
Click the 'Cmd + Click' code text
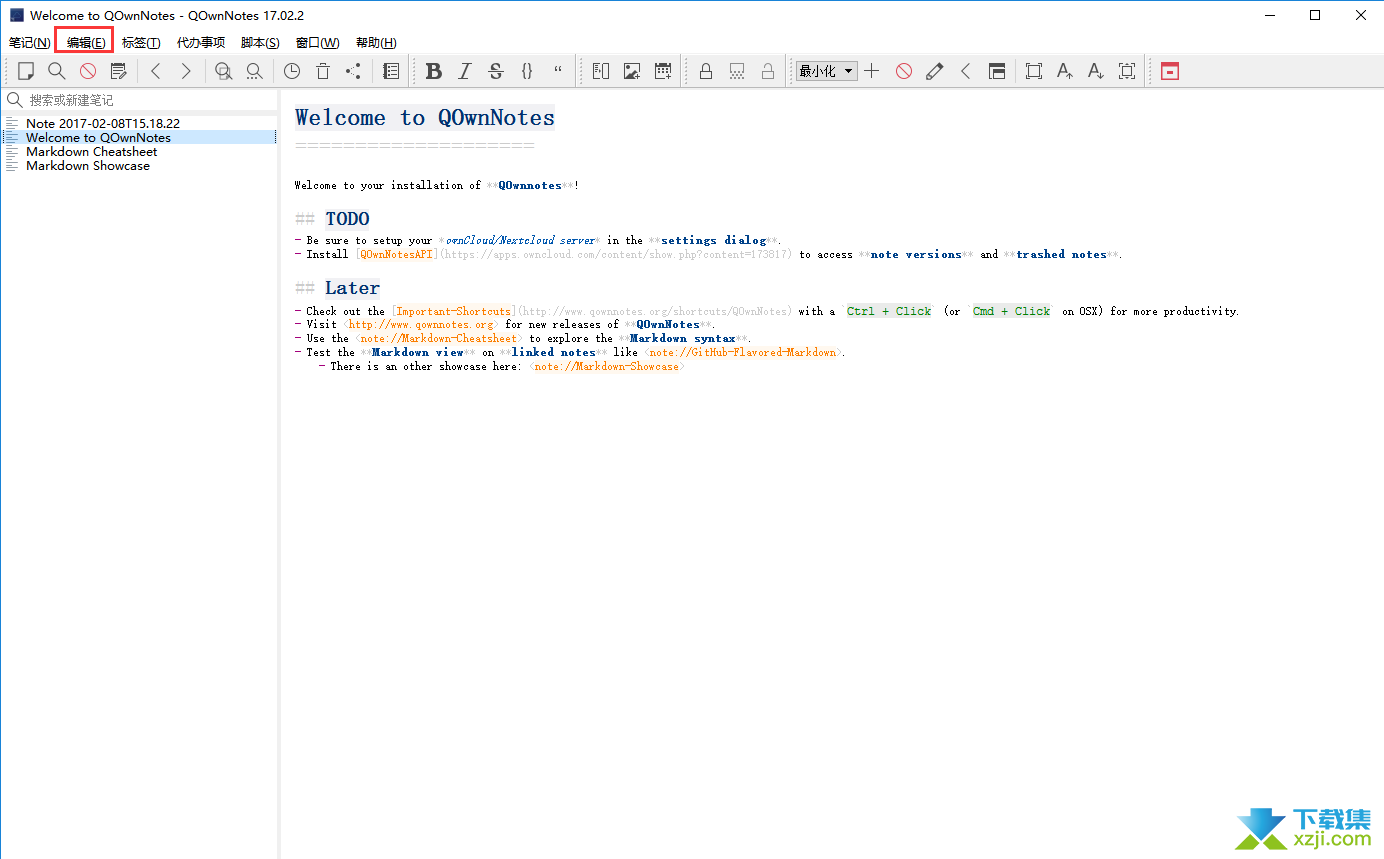point(1011,312)
